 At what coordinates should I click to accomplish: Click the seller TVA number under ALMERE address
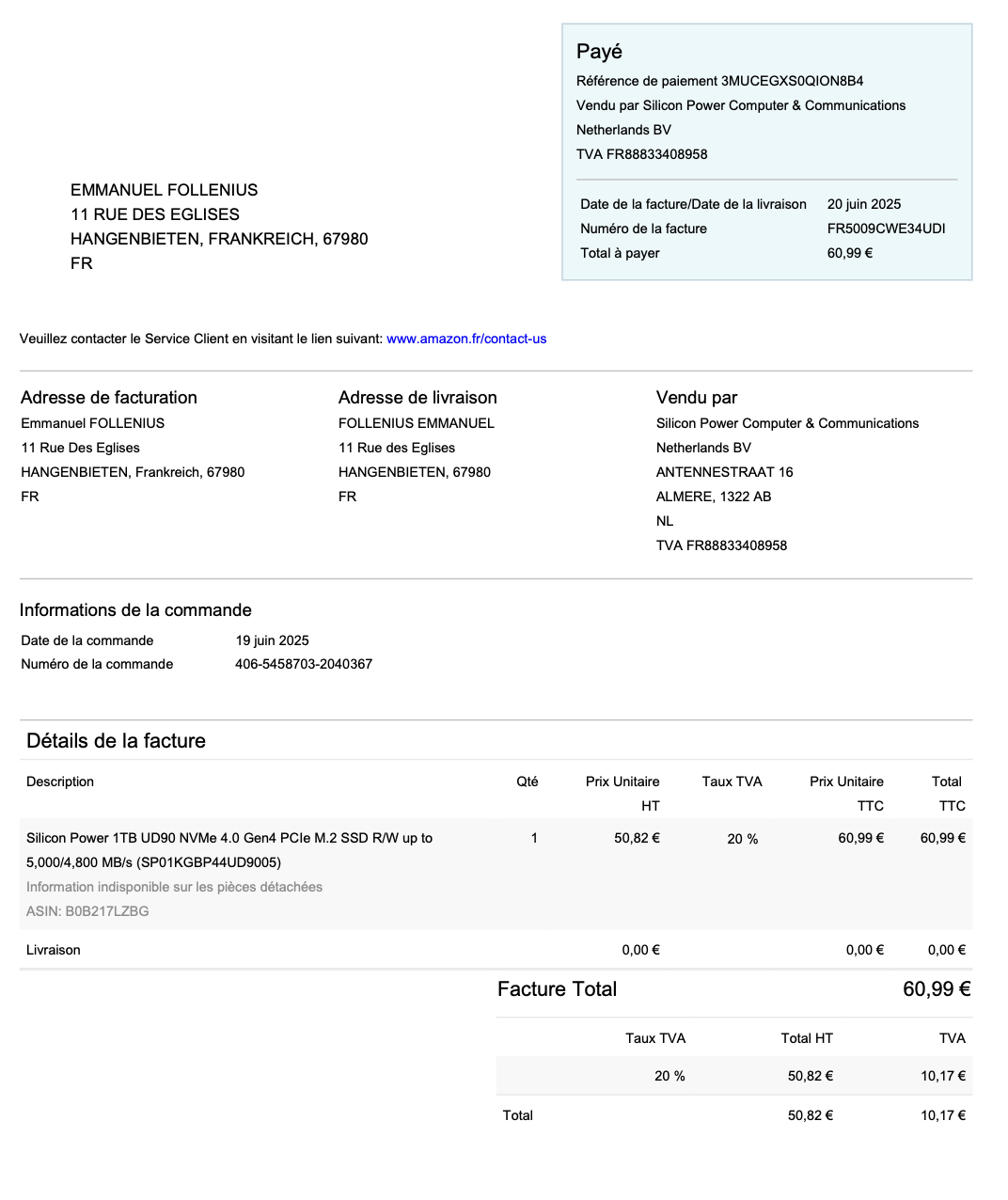pos(721,545)
